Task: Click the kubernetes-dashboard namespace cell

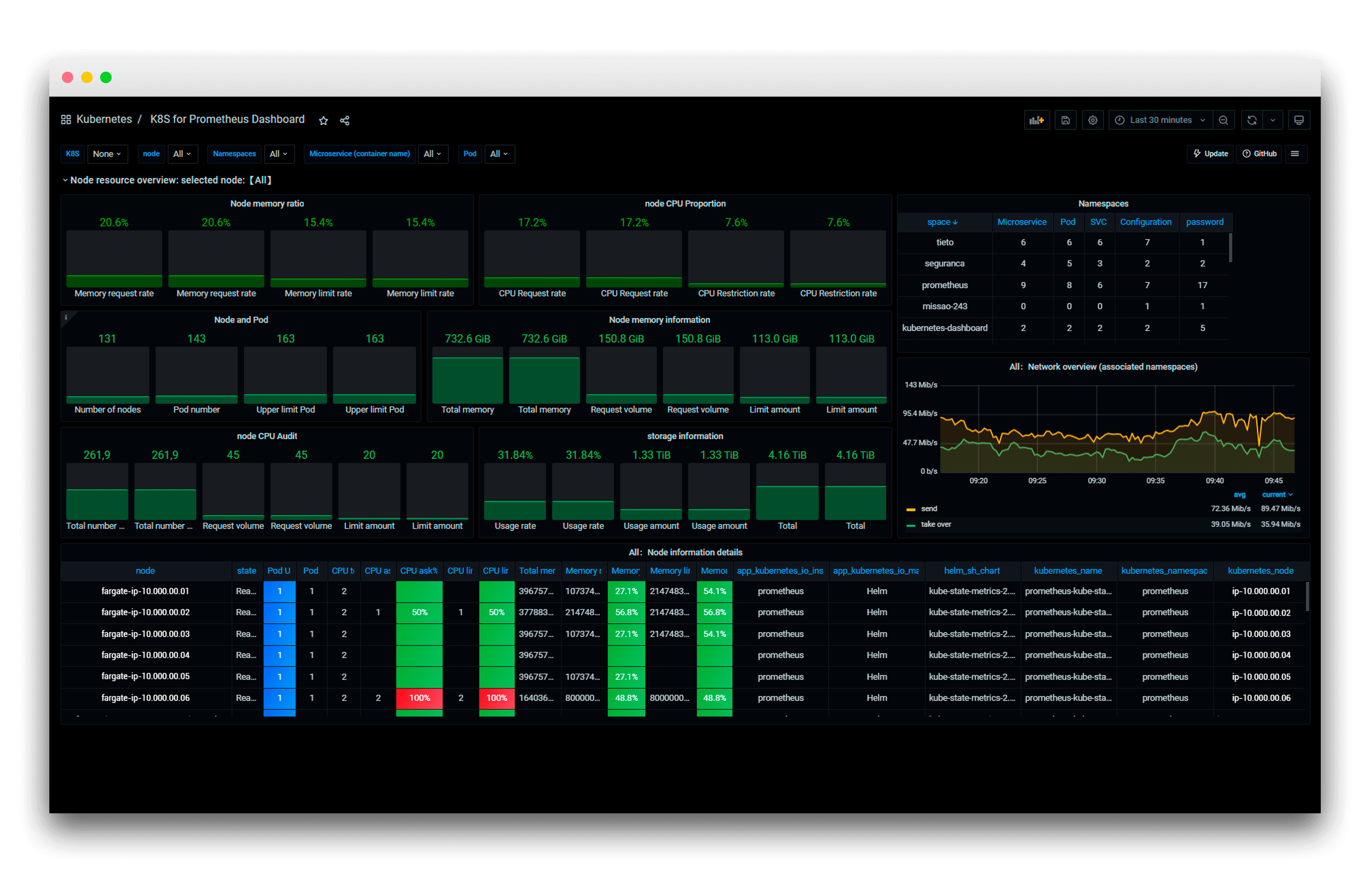Action: (x=945, y=328)
